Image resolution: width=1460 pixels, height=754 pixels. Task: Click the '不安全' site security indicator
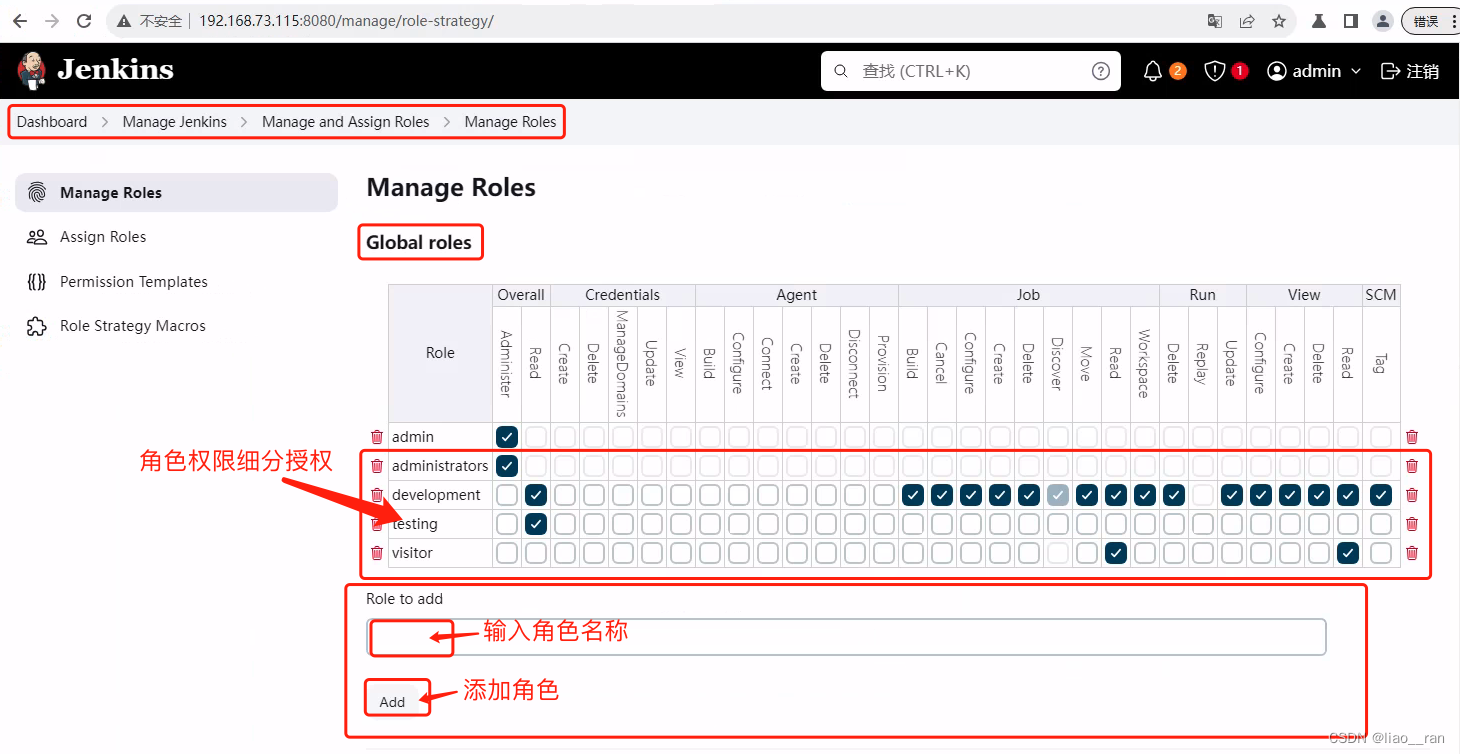click(x=150, y=21)
